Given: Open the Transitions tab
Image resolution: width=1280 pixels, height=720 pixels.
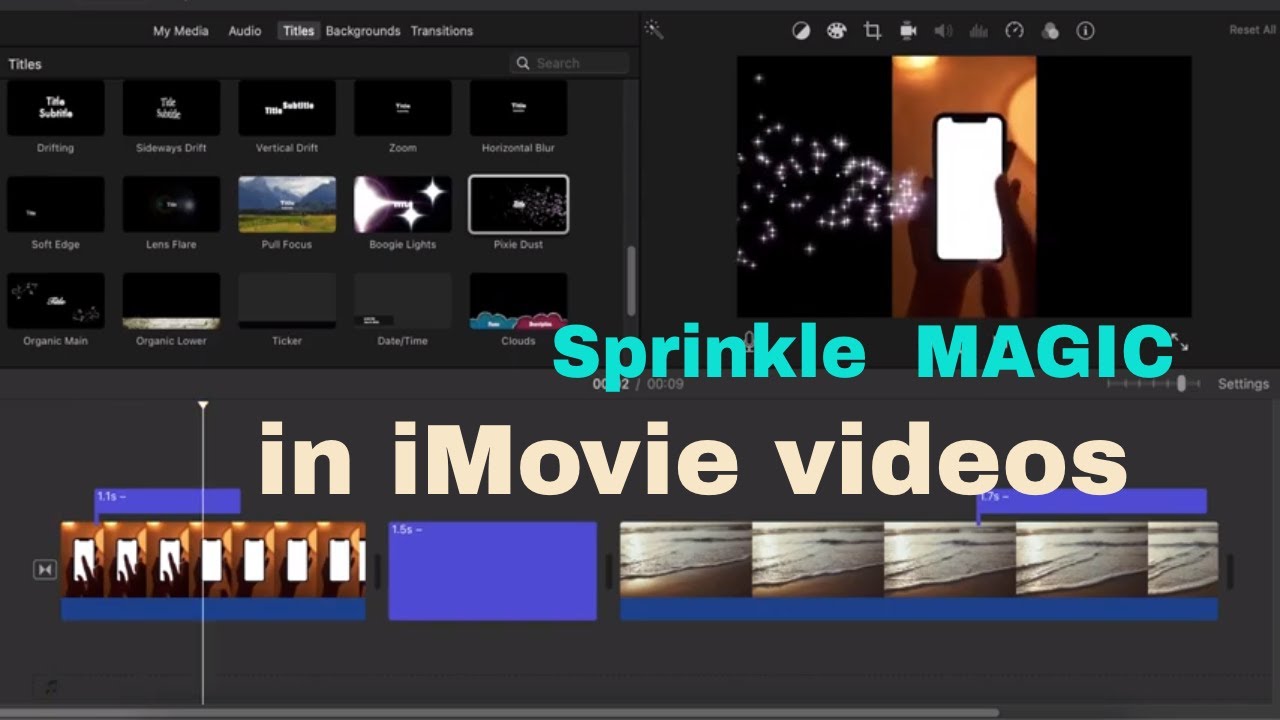Looking at the screenshot, I should 442,31.
